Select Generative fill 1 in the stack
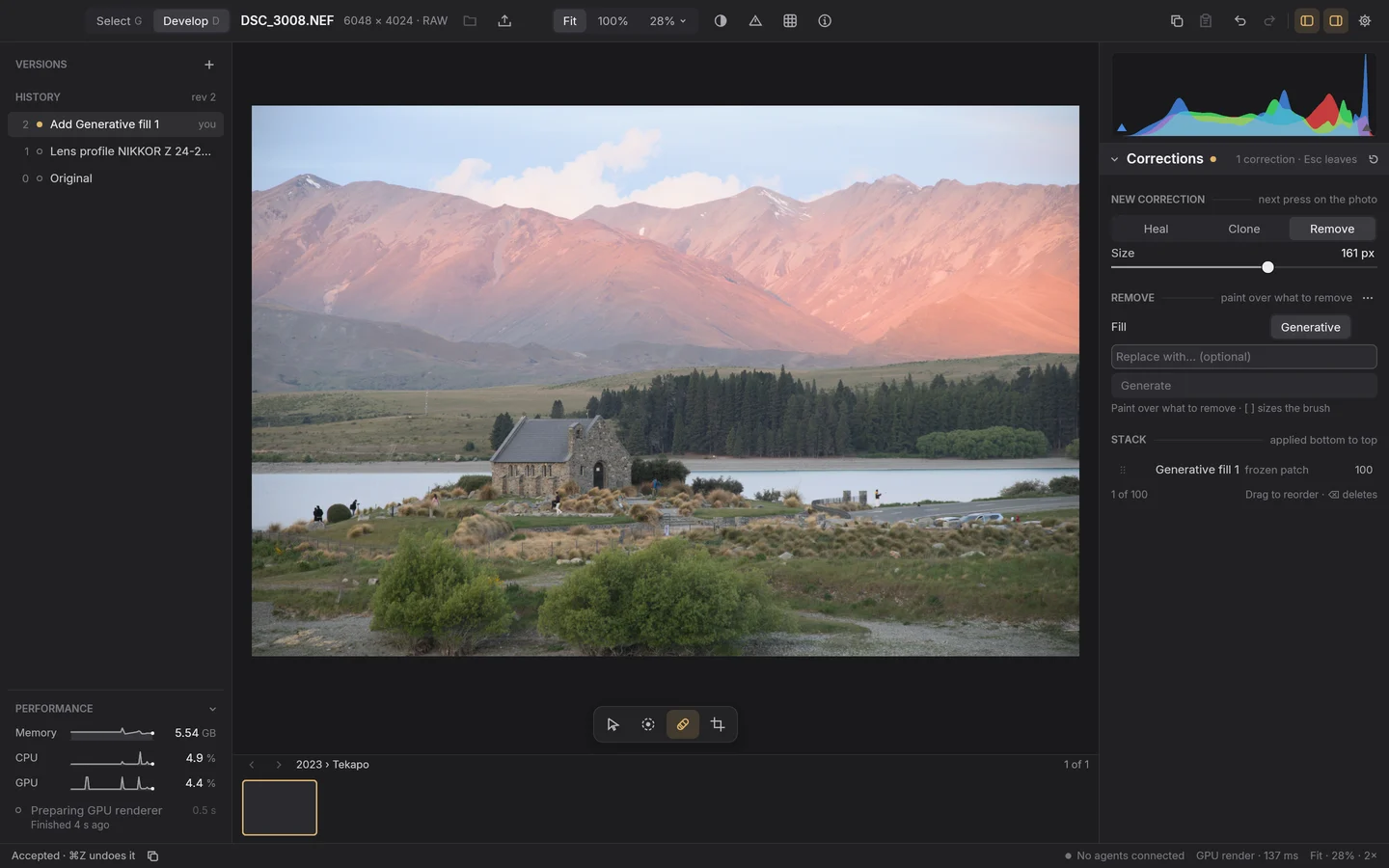Screen dimensions: 1389x868 [x=1243, y=470]
